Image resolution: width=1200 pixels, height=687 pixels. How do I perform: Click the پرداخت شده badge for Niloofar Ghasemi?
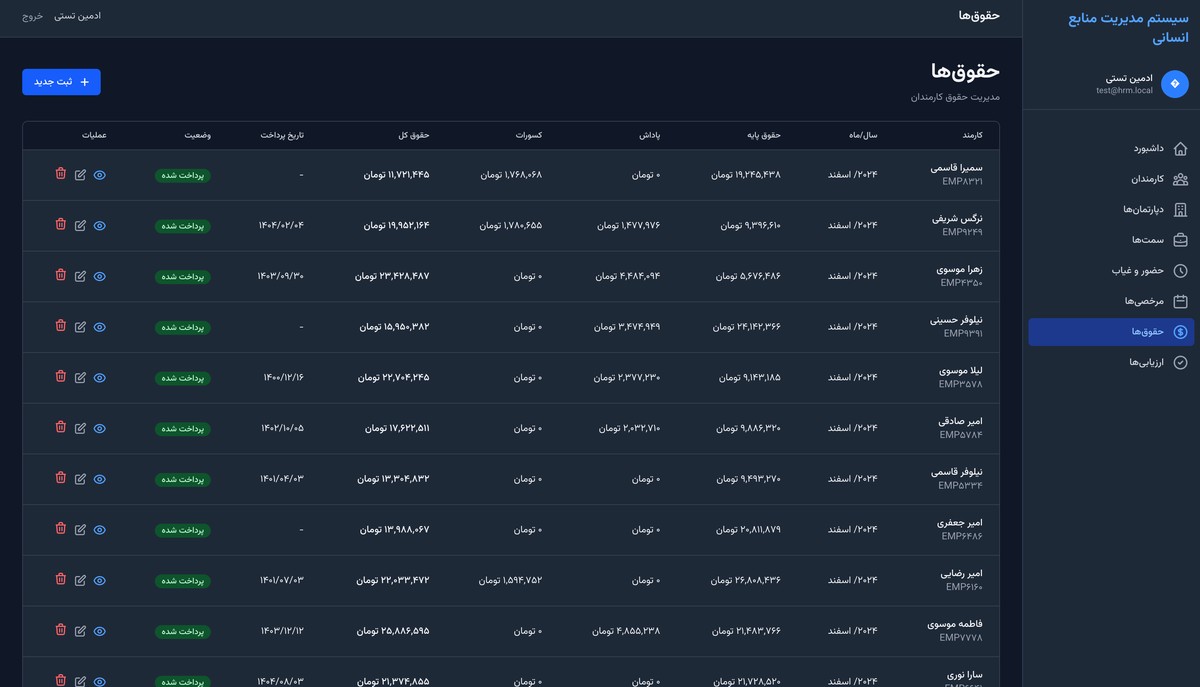point(183,479)
